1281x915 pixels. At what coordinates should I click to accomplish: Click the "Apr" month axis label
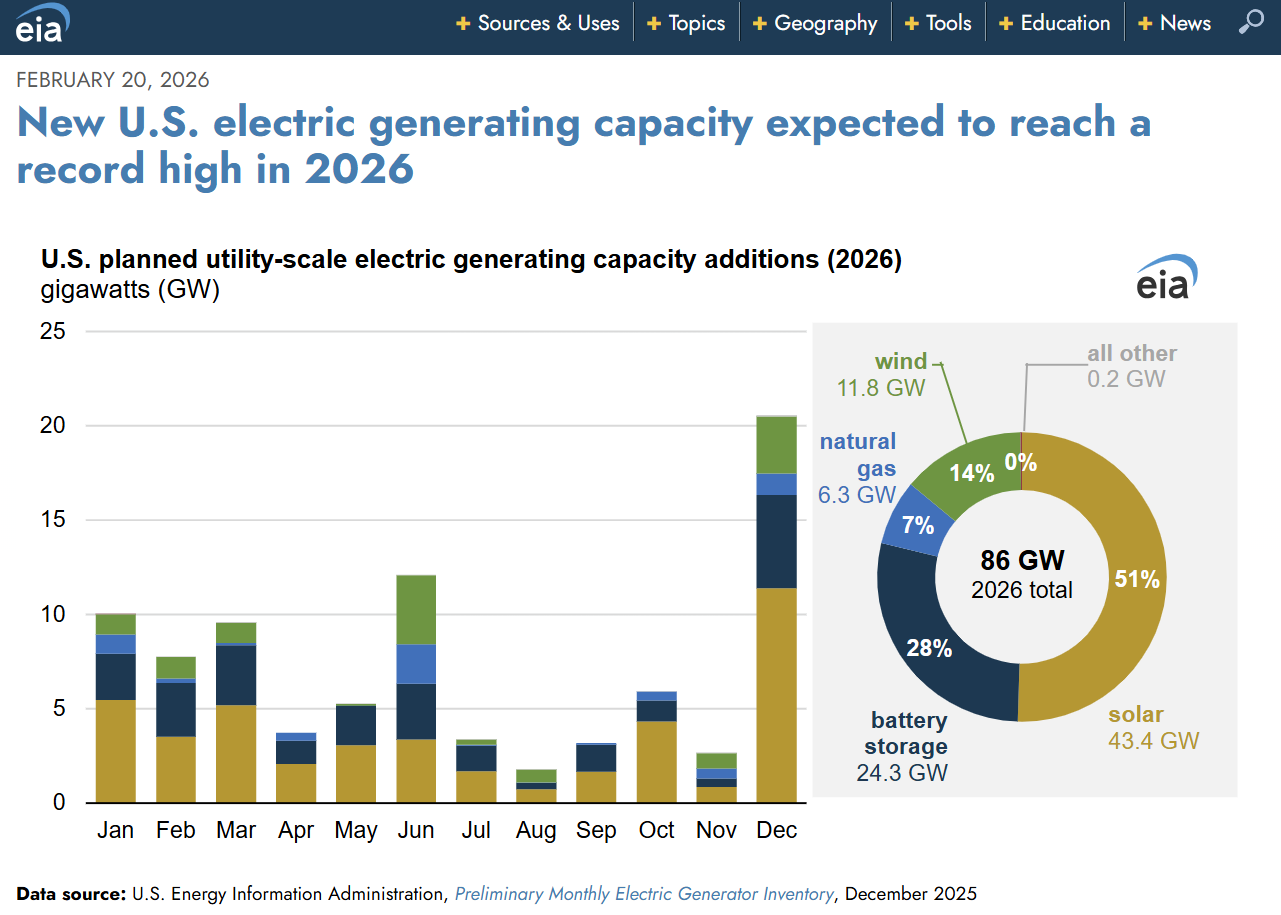point(296,831)
